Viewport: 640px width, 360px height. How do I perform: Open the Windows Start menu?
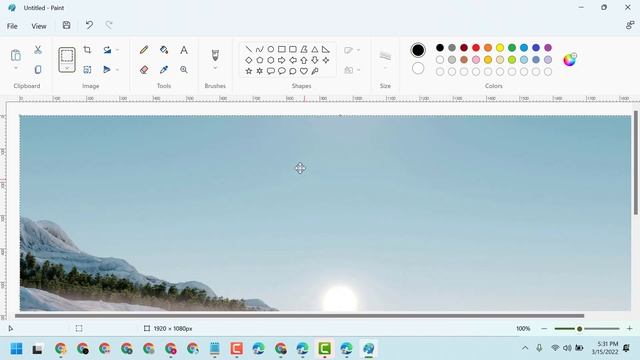pos(16,349)
